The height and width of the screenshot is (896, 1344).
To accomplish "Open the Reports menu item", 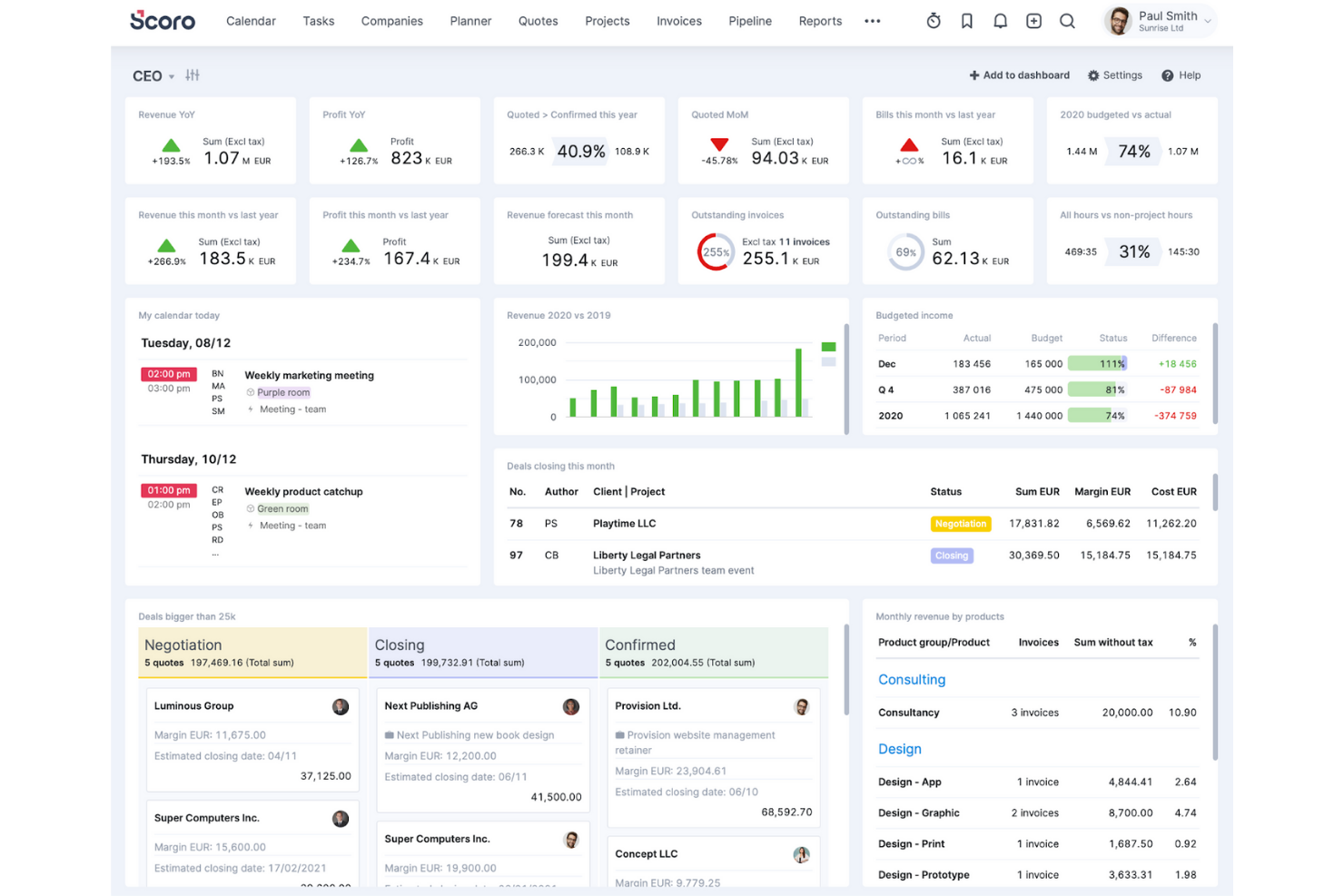I will point(820,21).
